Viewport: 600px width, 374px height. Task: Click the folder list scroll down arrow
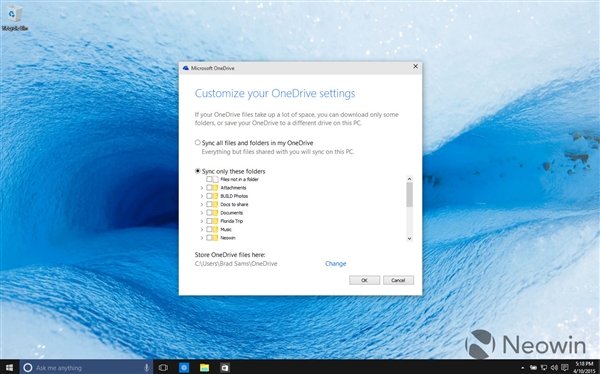pos(409,238)
